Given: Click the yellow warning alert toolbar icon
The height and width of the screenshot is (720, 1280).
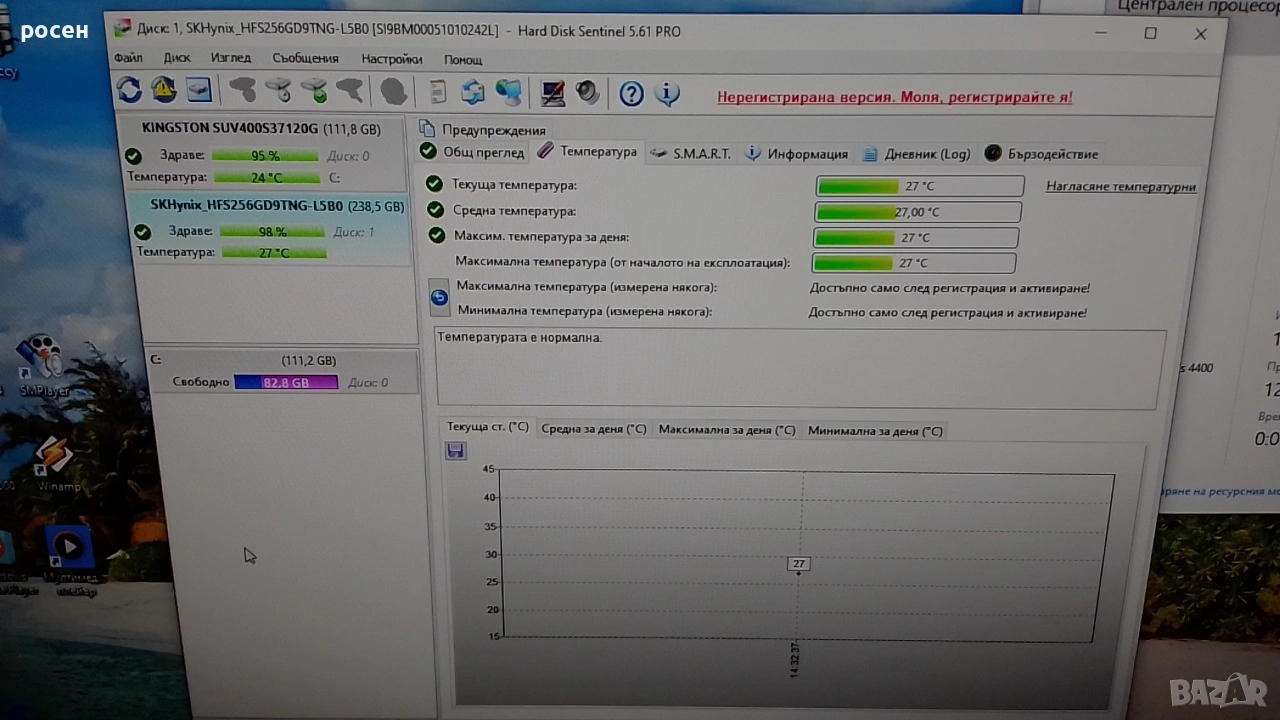Looking at the screenshot, I should pyautogui.click(x=164, y=90).
